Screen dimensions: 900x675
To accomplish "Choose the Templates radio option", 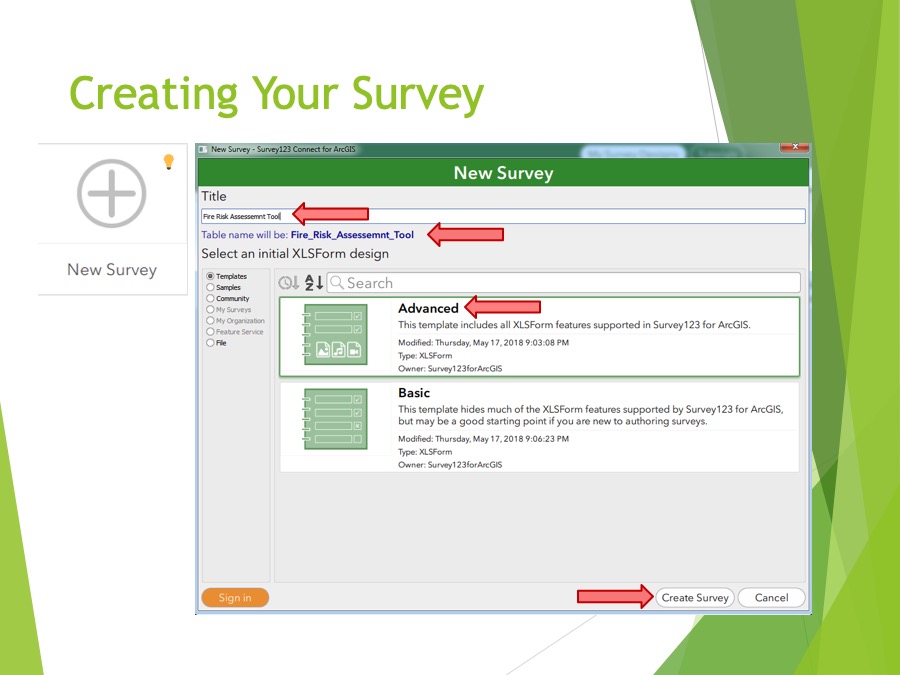I will pos(227,276).
